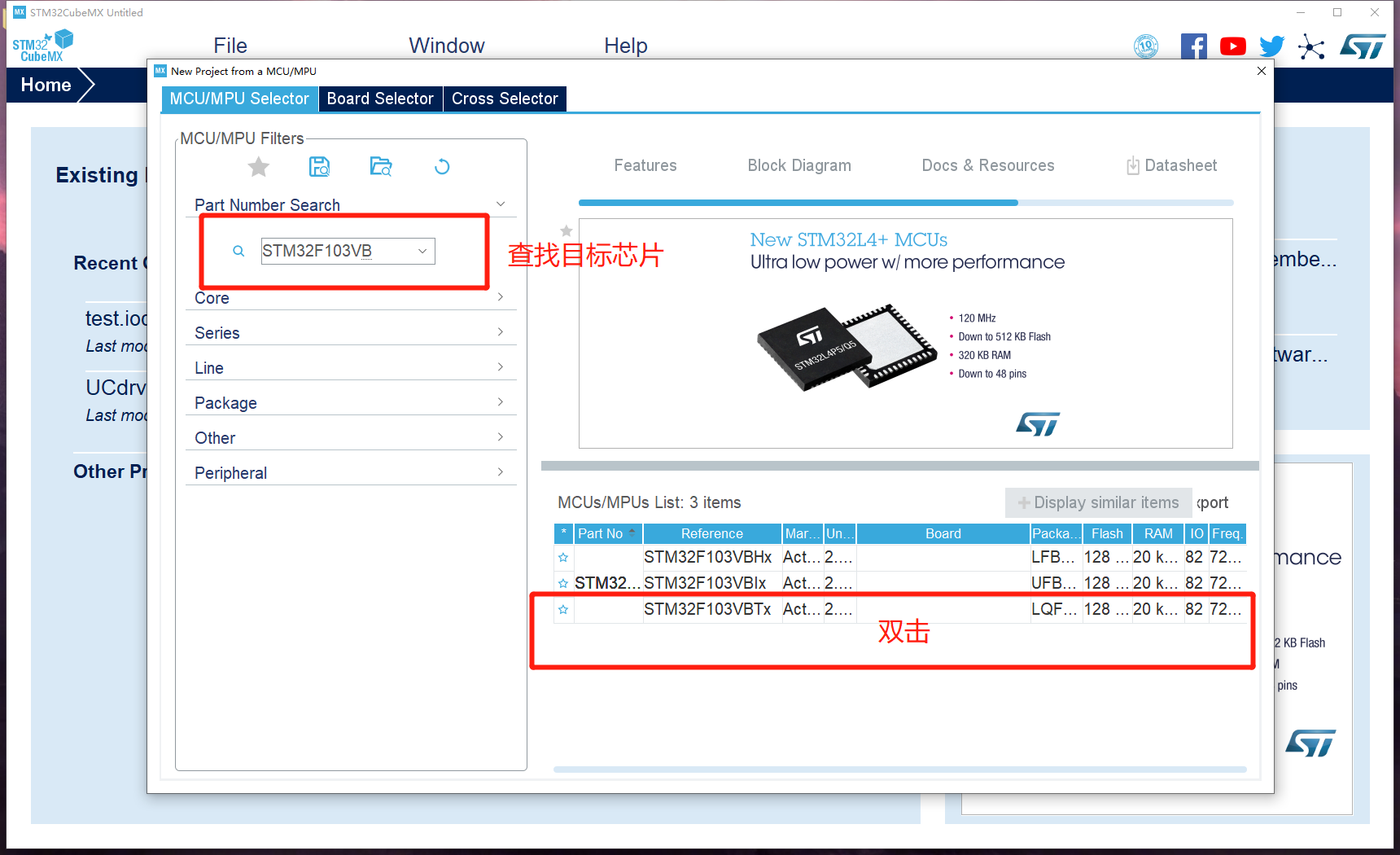Screen dimensions: 1400x855
Task: Open the Block Diagram tab
Action: click(799, 165)
